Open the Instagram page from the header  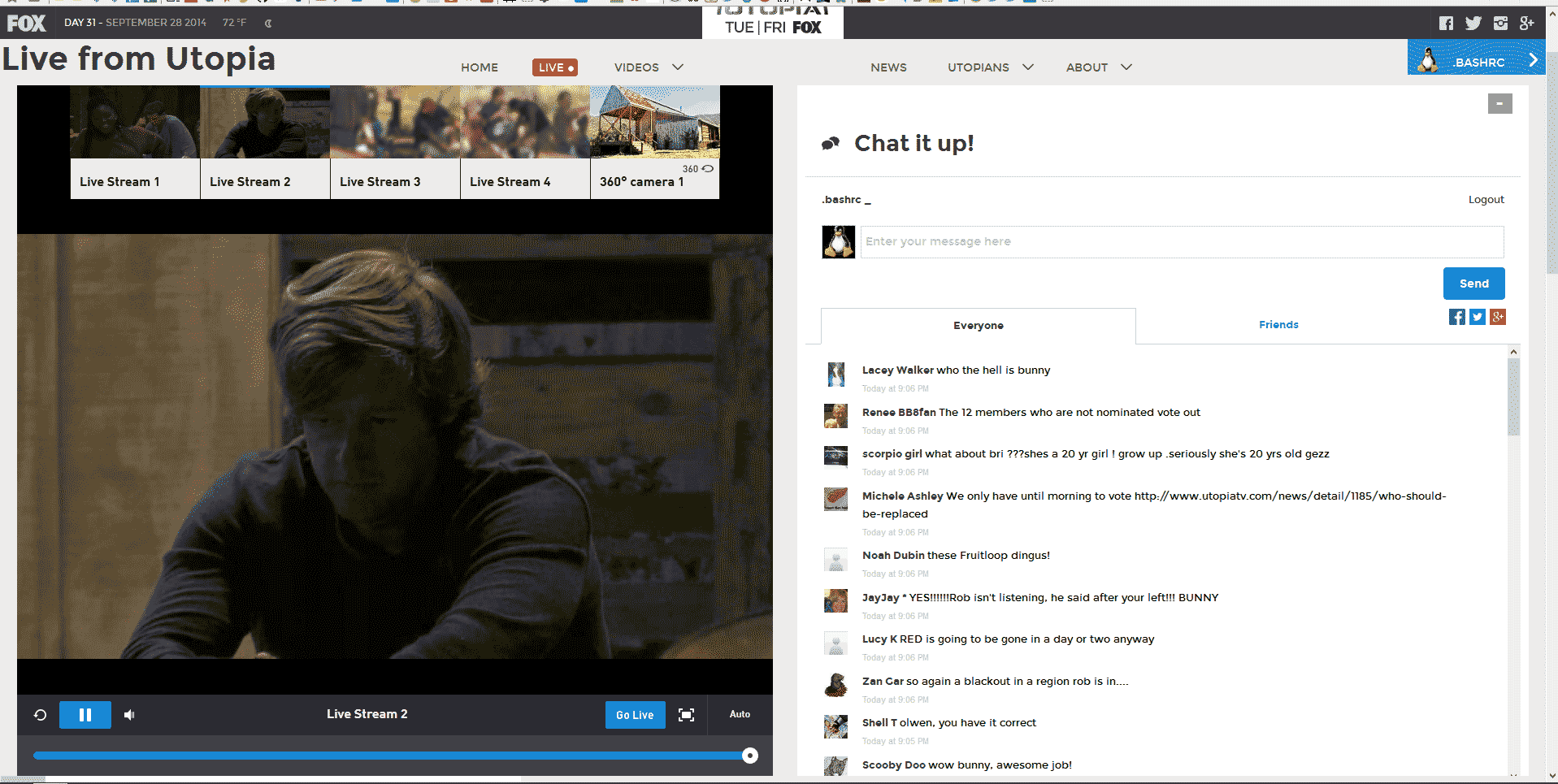(x=1500, y=23)
